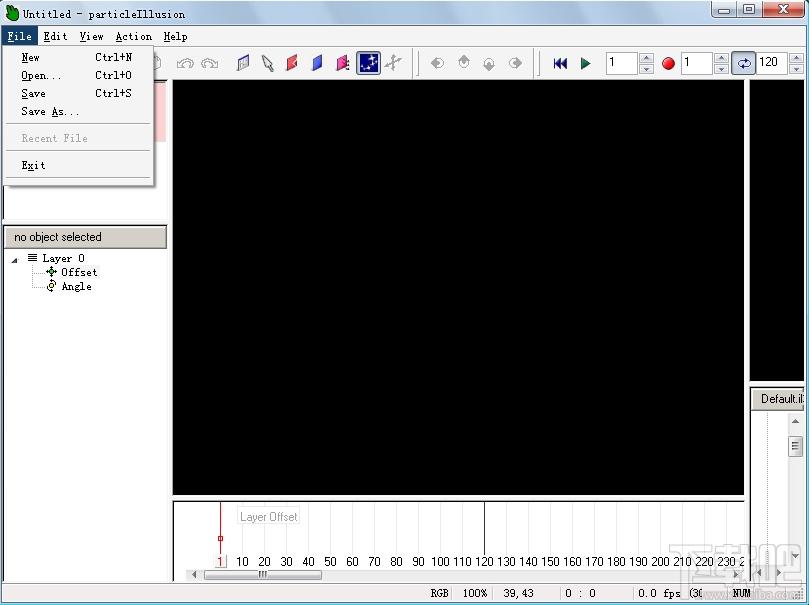Click the undo arrow icon
809x605 pixels.
click(185, 63)
